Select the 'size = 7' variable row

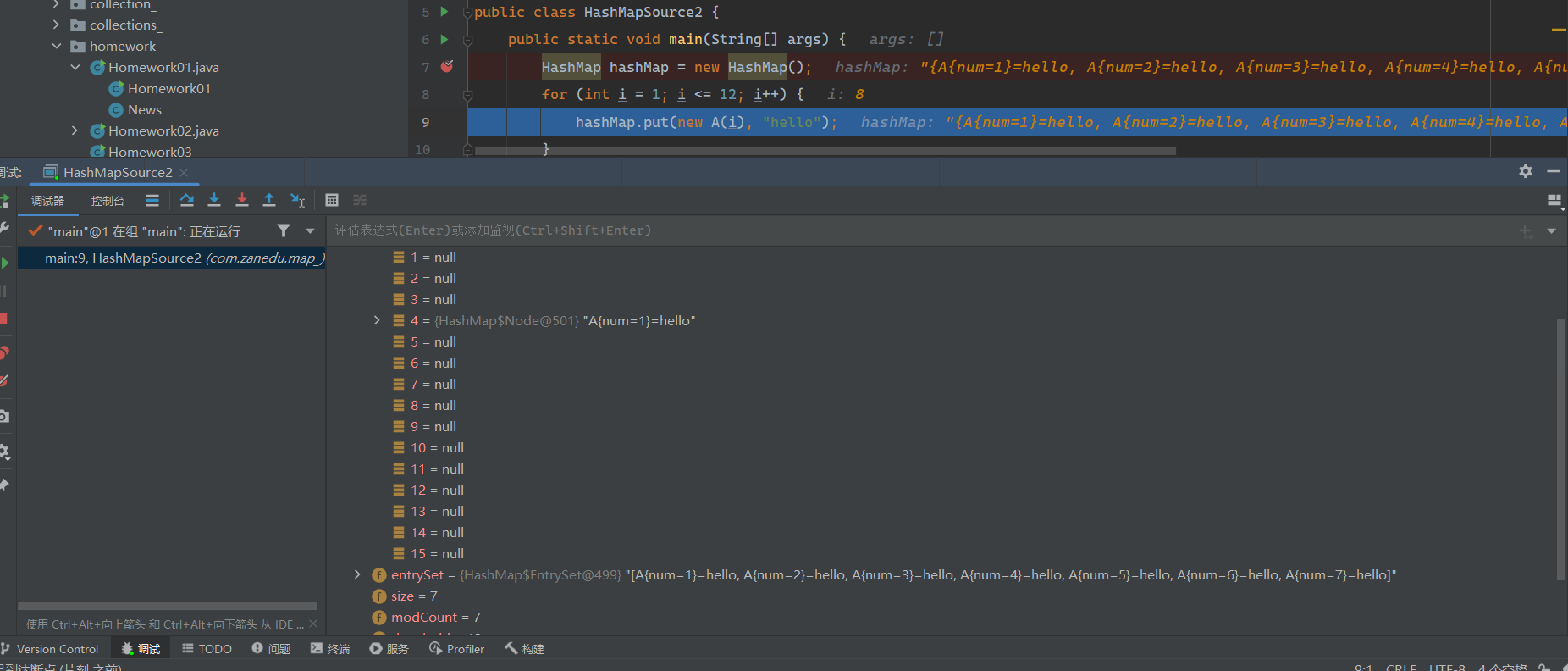(405, 596)
